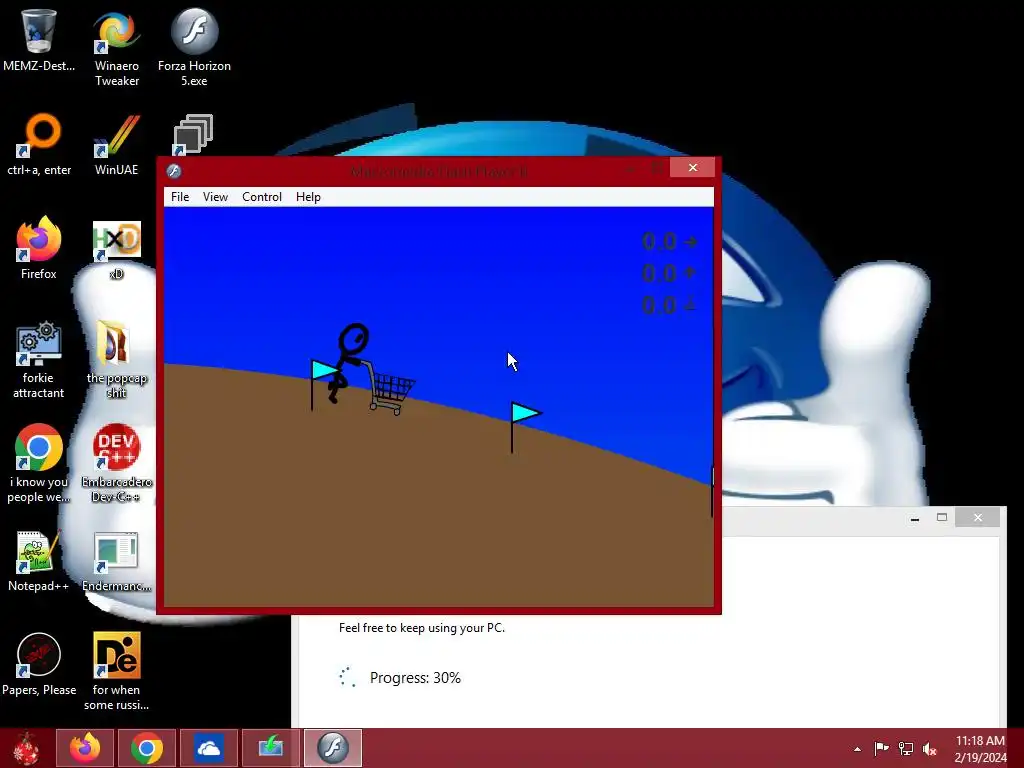Click the distance counter with right arrow

669,242
